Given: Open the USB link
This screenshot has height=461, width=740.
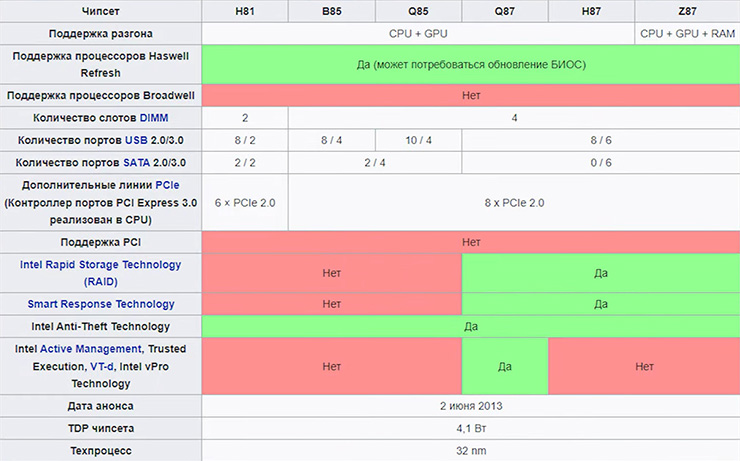Looking at the screenshot, I should (136, 140).
